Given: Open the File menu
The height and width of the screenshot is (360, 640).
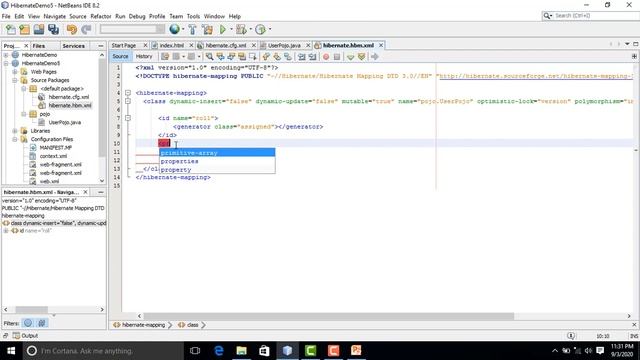Looking at the screenshot, I should 6,16.
